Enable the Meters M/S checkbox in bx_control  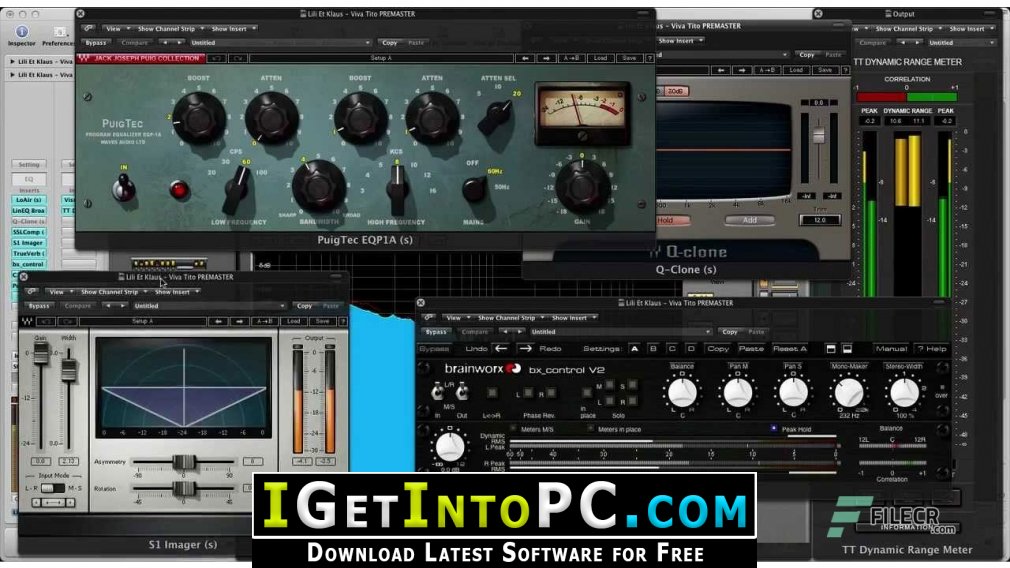pyautogui.click(x=513, y=429)
